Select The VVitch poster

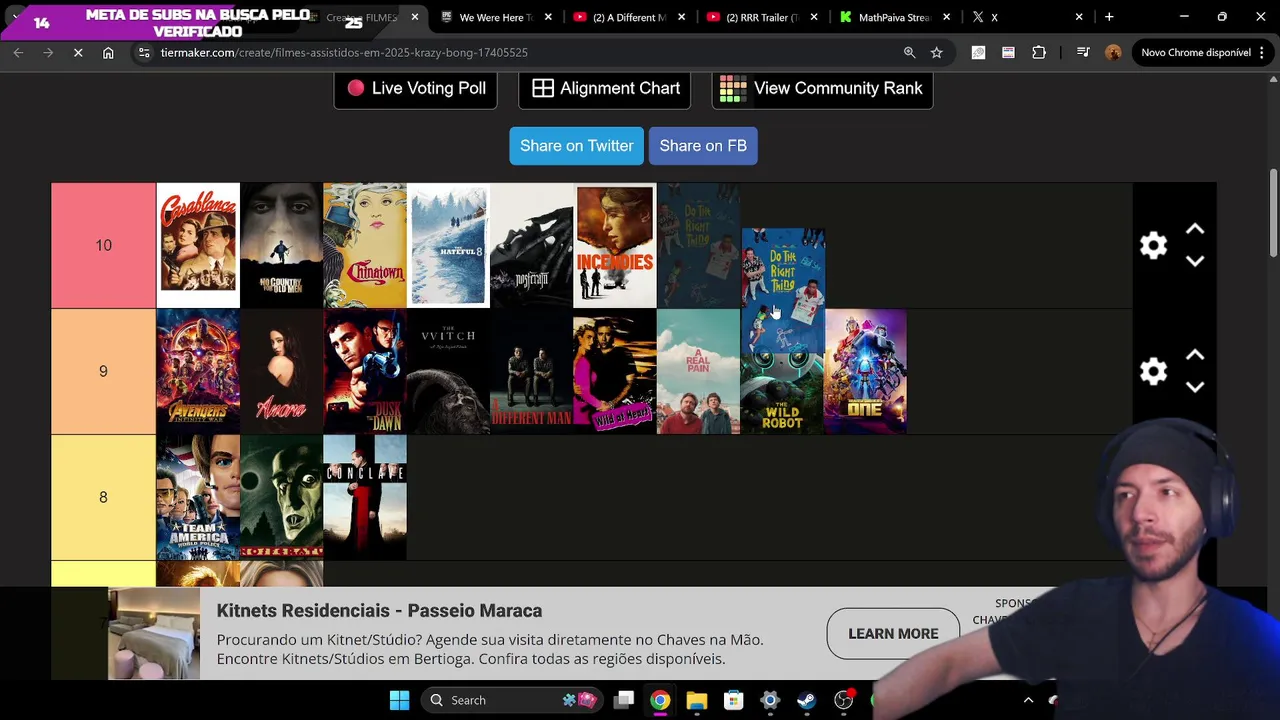pos(448,371)
